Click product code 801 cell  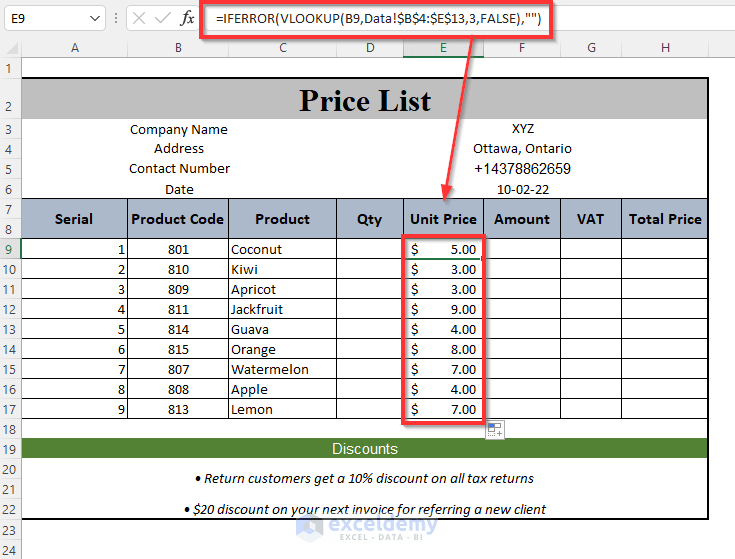[x=178, y=249]
